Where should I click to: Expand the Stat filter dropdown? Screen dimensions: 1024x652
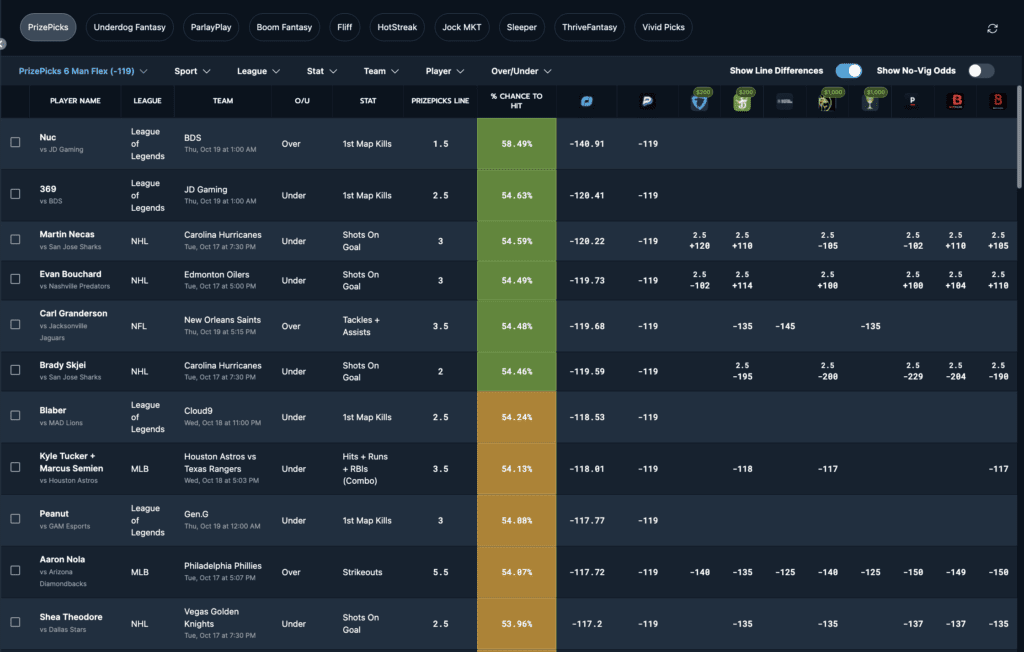coord(322,71)
